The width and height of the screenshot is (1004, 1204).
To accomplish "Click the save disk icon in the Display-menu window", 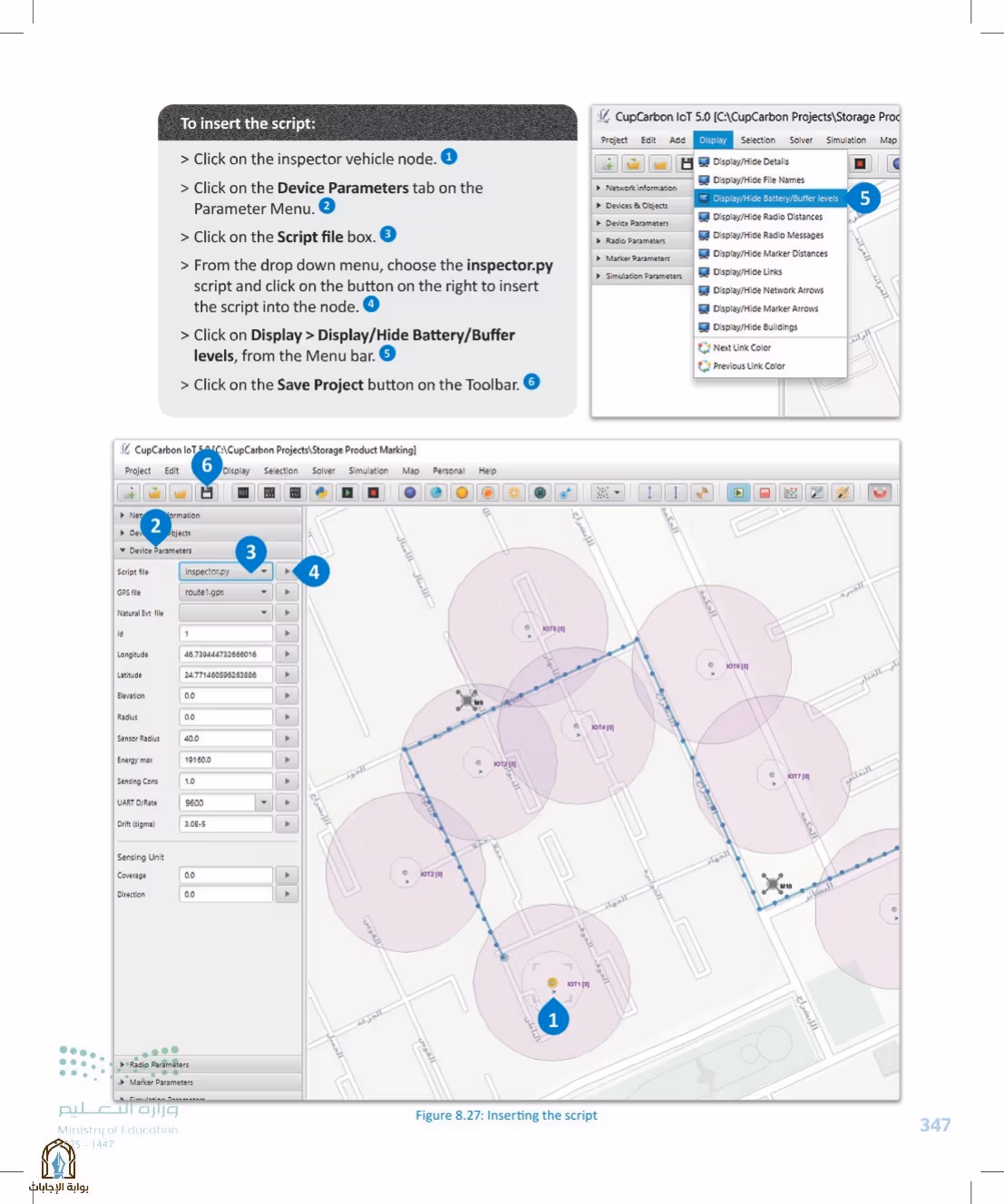I will 687,163.
